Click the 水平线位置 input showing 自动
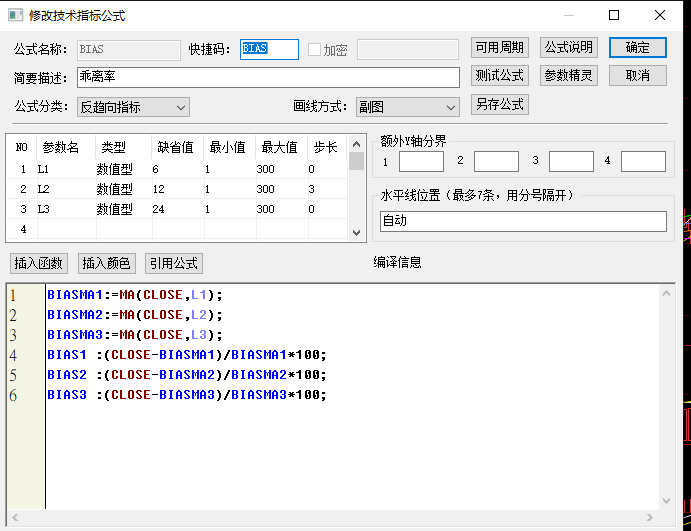691x531 pixels. tap(522, 221)
